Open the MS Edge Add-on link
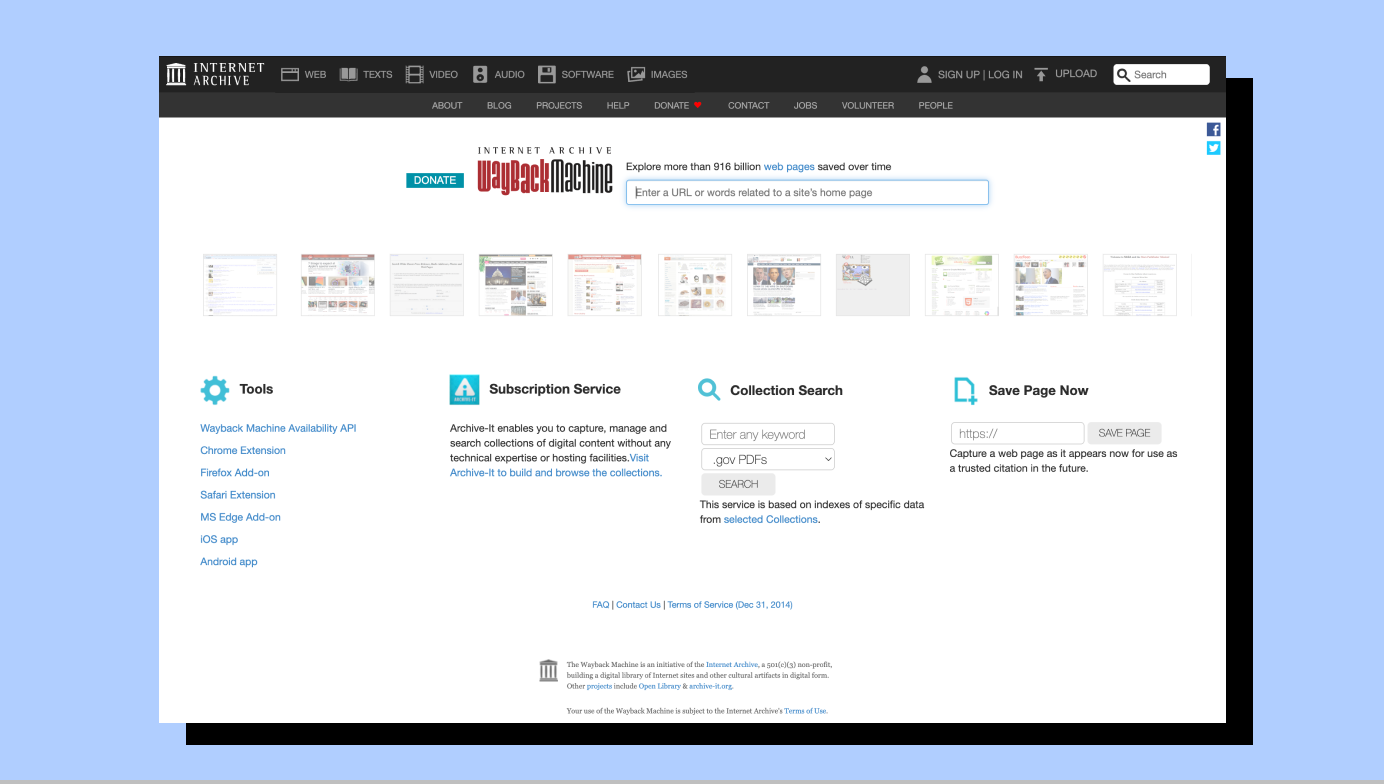Screen dimensions: 1384x784 (241, 517)
